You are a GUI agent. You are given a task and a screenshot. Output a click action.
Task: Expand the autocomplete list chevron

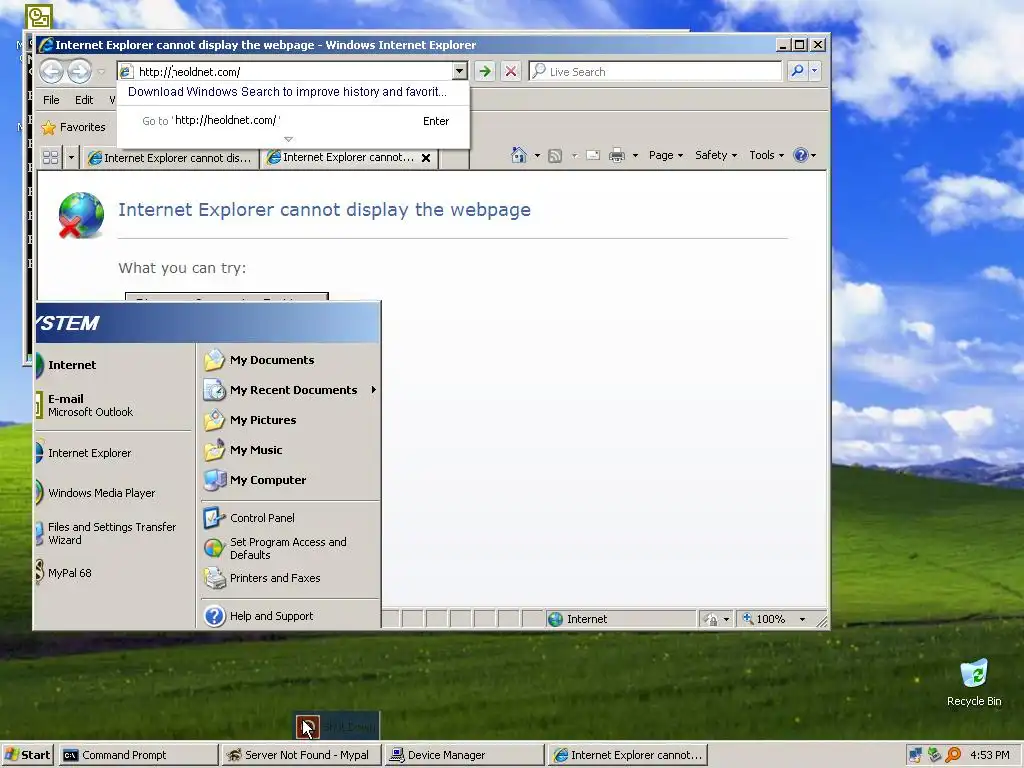[x=288, y=139]
